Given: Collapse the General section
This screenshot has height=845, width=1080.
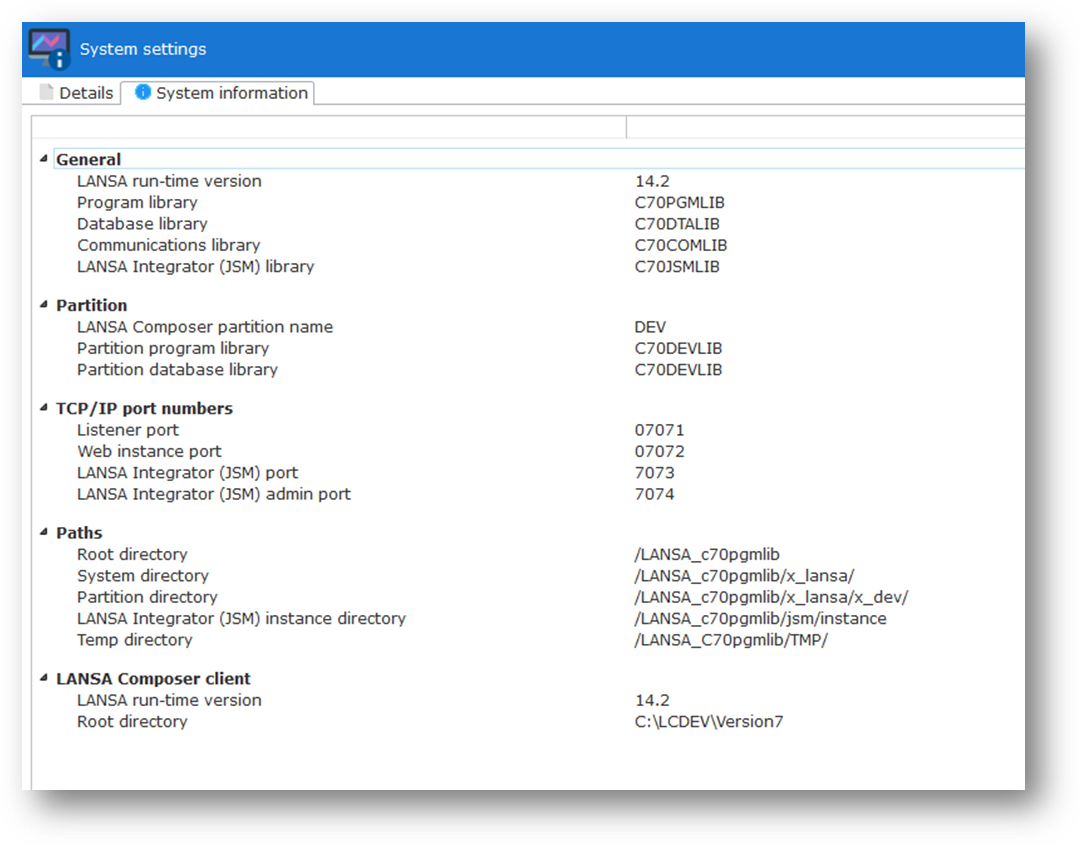Looking at the screenshot, I should [x=43, y=159].
